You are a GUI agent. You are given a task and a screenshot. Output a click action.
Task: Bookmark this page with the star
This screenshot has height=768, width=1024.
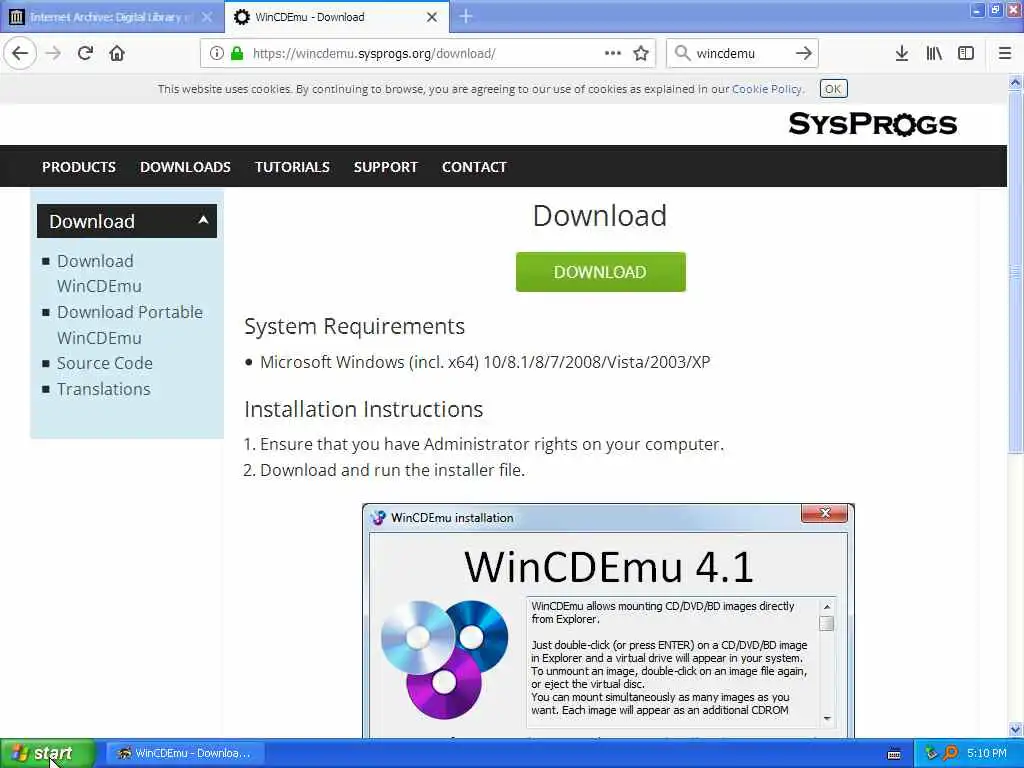click(x=641, y=54)
